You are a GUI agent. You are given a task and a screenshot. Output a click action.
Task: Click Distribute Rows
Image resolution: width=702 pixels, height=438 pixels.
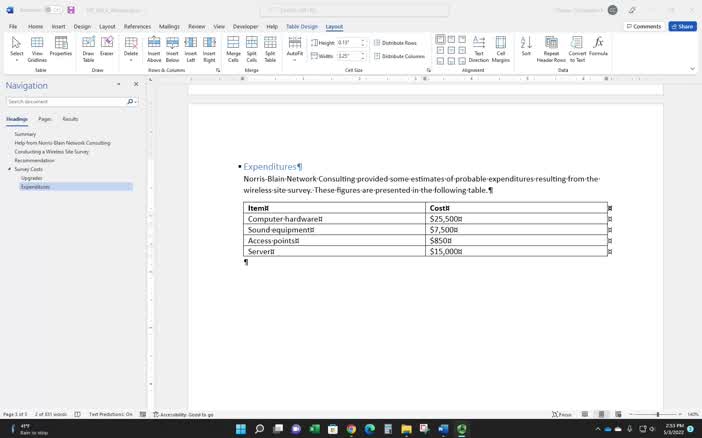pyautogui.click(x=395, y=43)
